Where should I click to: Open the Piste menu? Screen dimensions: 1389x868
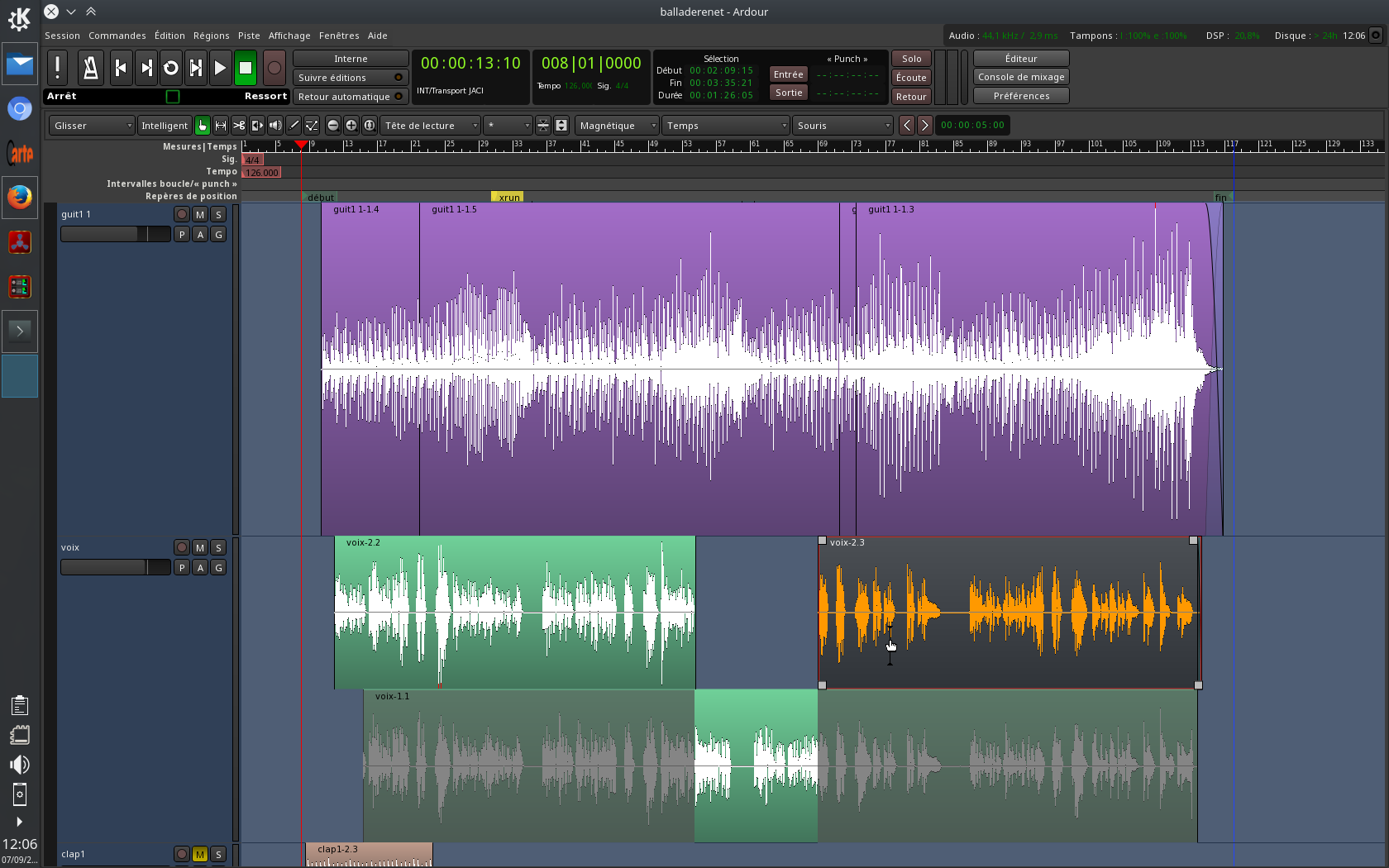[x=249, y=36]
